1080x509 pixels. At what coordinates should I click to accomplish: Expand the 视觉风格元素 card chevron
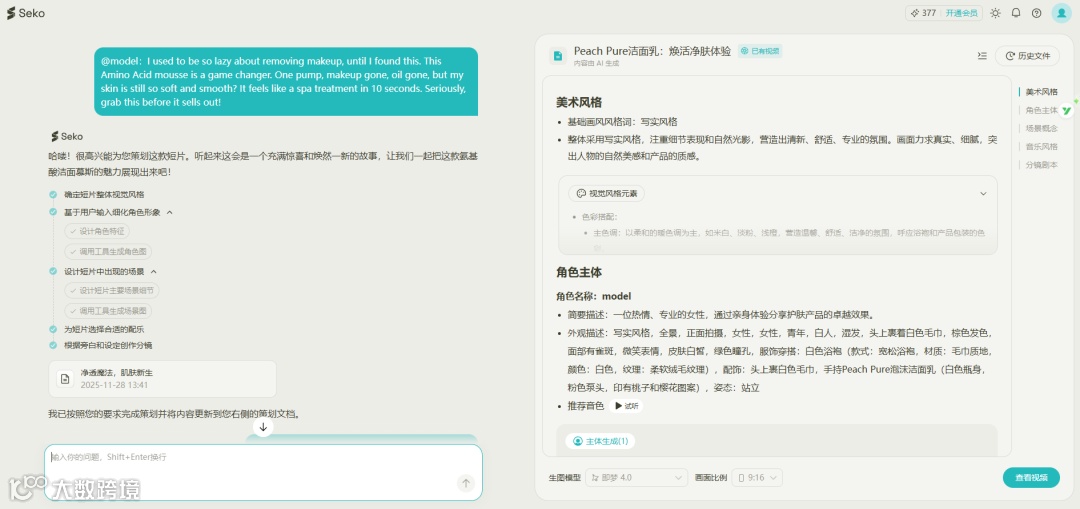983,194
